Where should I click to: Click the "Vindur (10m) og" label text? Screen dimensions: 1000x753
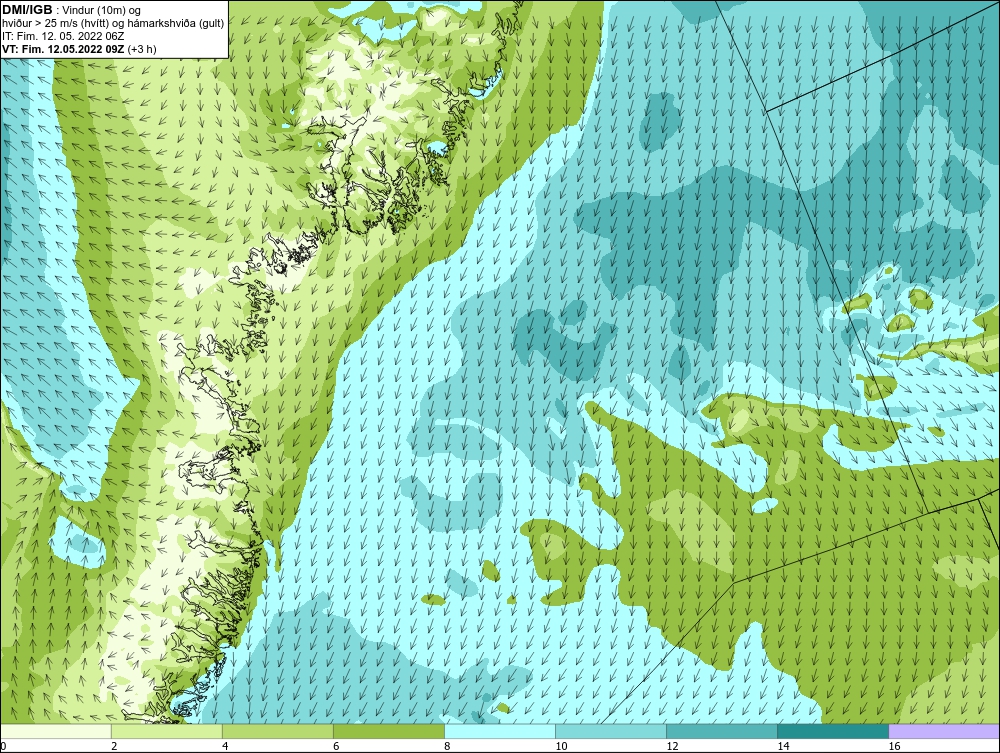point(103,11)
